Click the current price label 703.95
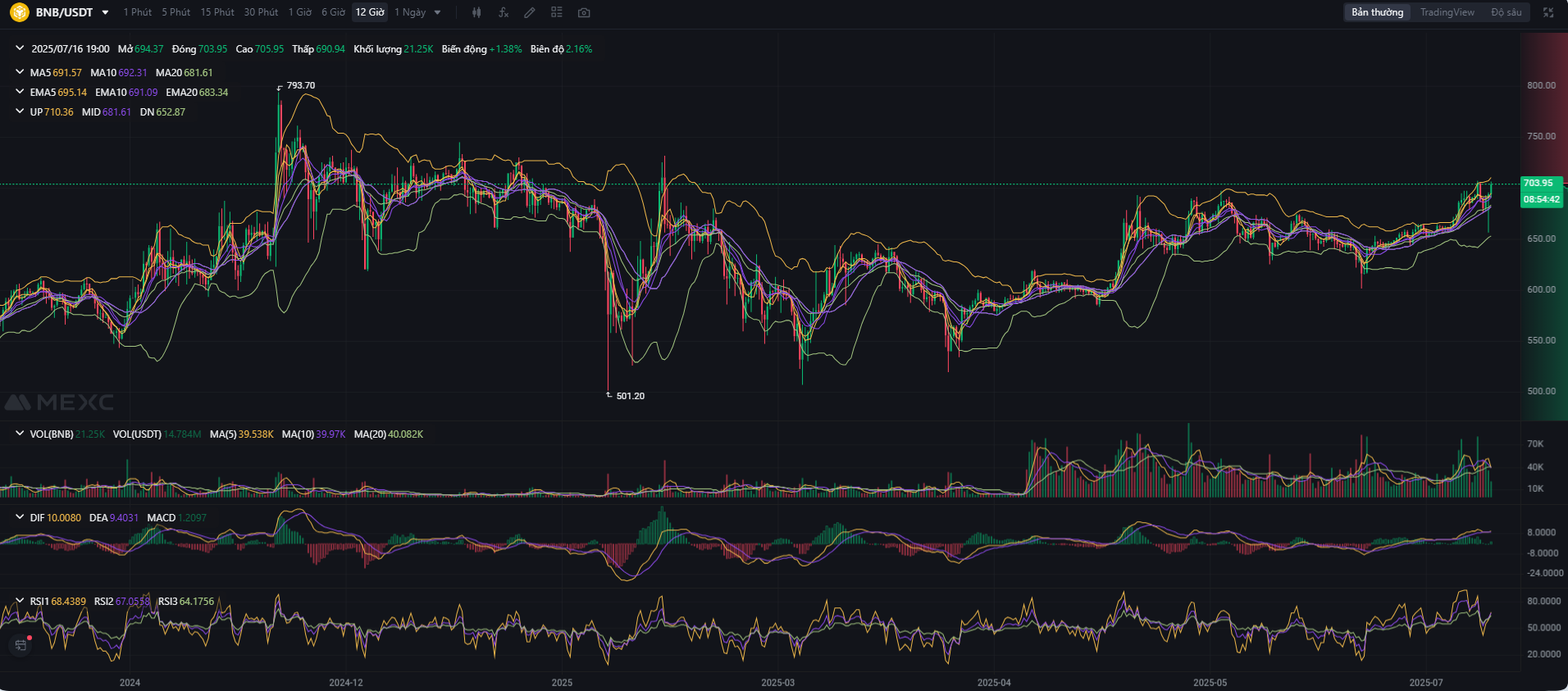Image resolution: width=1568 pixels, height=691 pixels. (x=1542, y=183)
